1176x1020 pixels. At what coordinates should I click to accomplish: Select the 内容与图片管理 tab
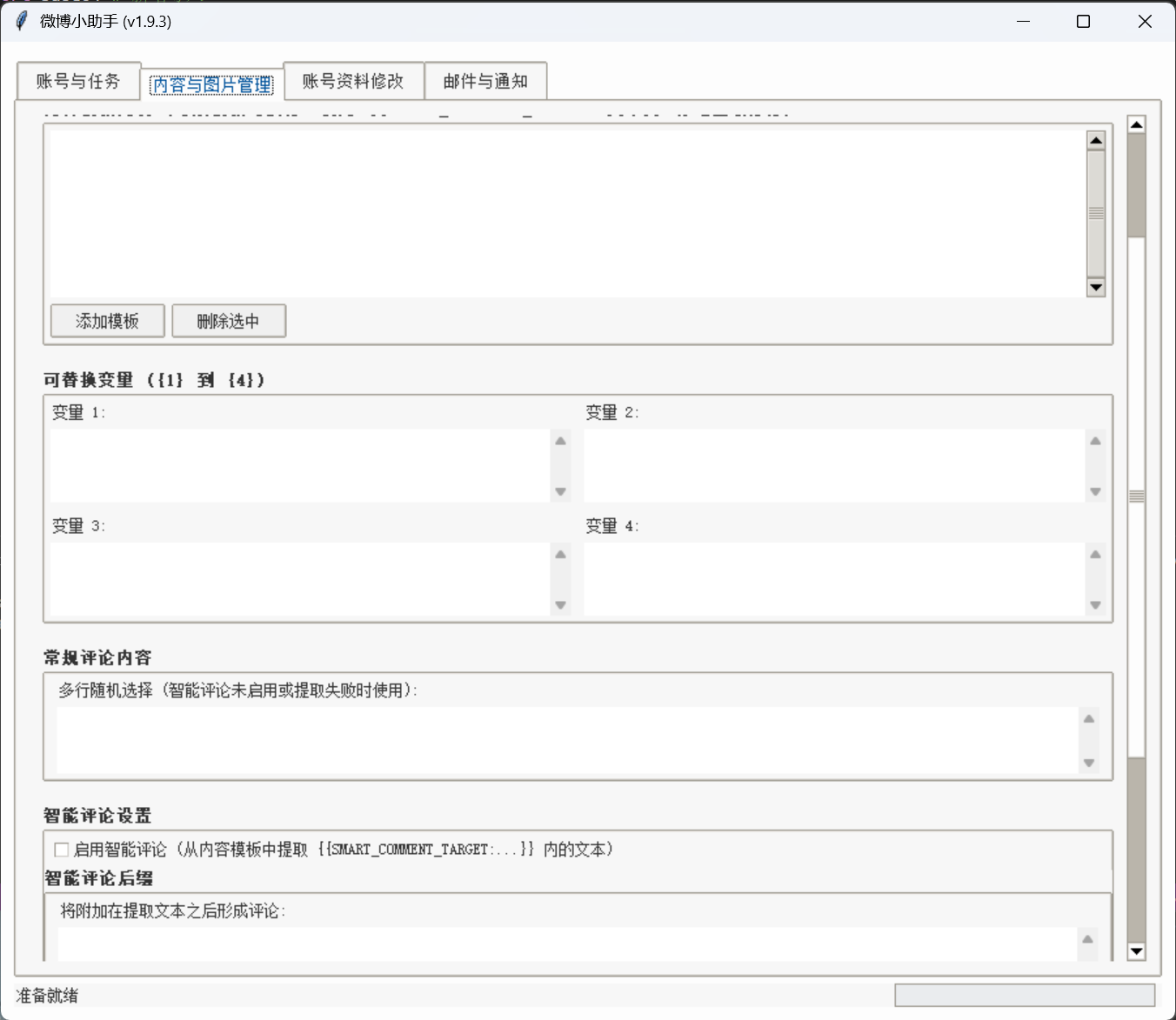212,84
